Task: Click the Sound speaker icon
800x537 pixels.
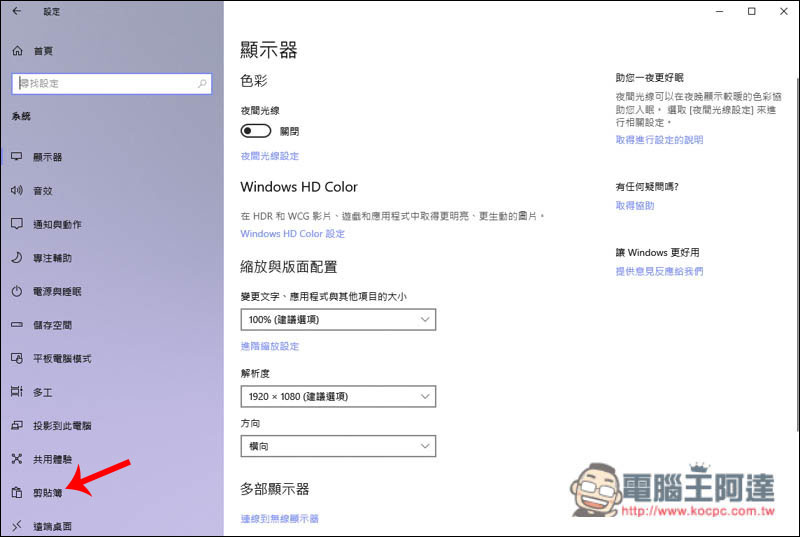Action: 16,190
